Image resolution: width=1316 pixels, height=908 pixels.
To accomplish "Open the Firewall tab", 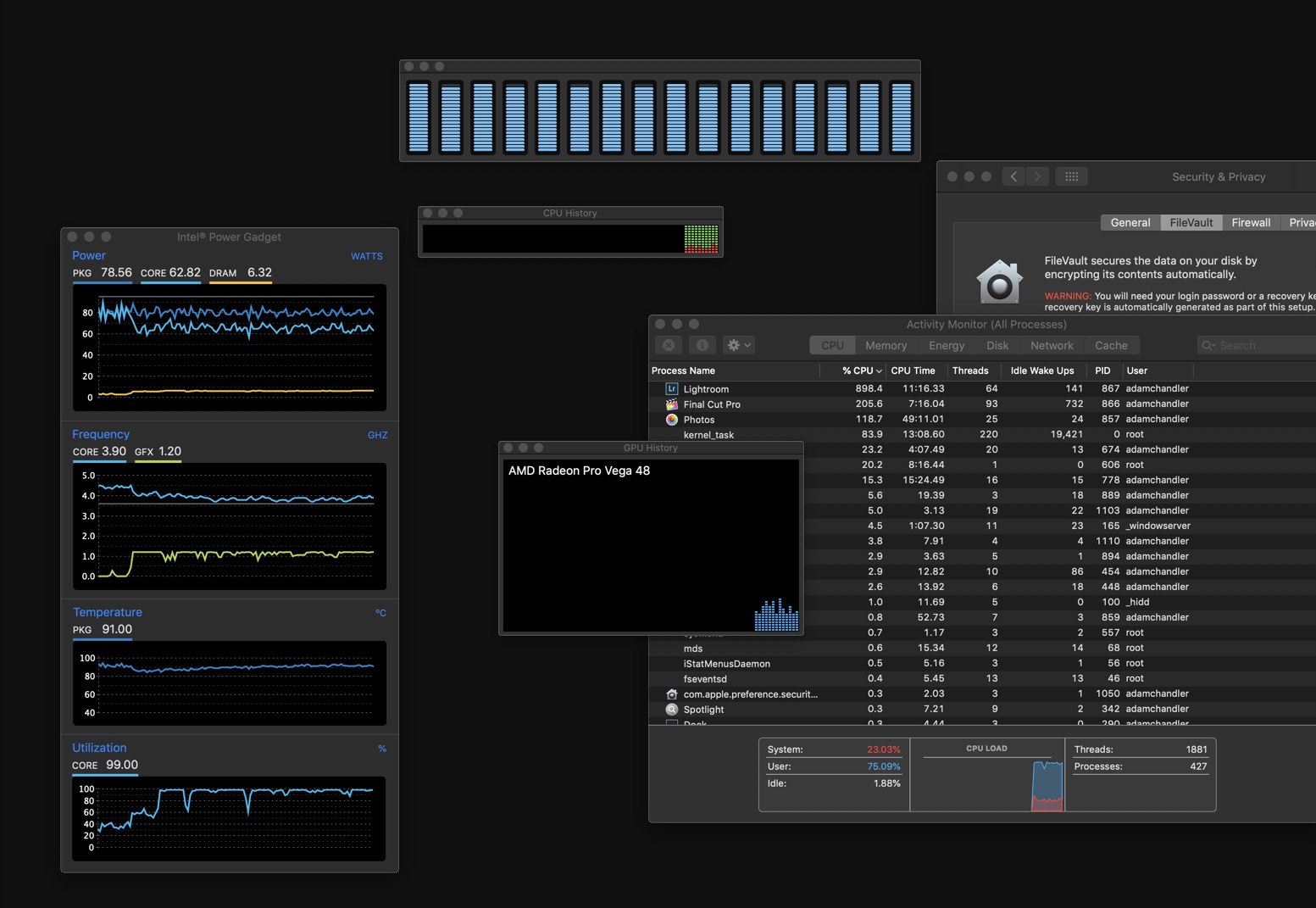I will tap(1251, 223).
